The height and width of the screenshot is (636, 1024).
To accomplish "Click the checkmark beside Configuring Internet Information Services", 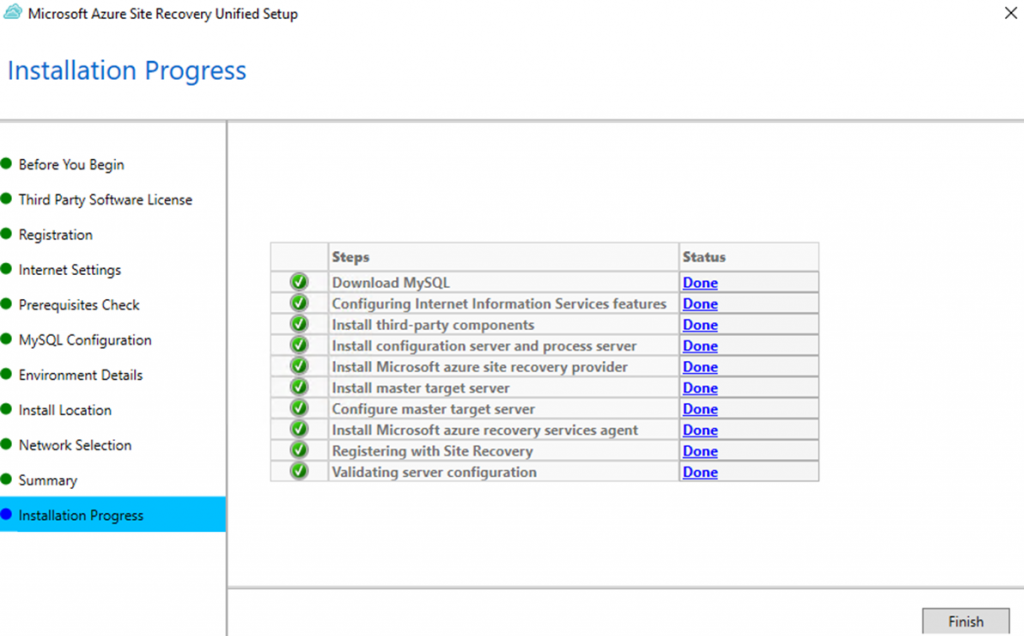I will pos(299,304).
